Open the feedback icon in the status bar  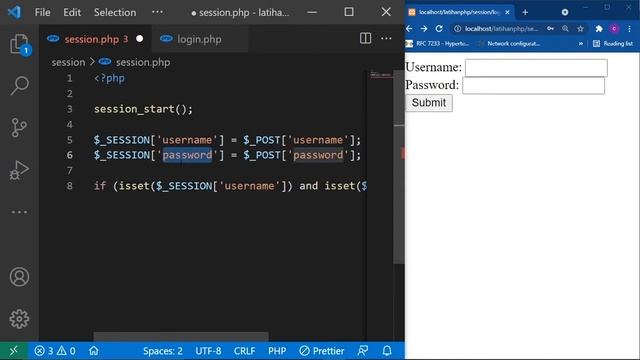pyautogui.click(x=362, y=351)
